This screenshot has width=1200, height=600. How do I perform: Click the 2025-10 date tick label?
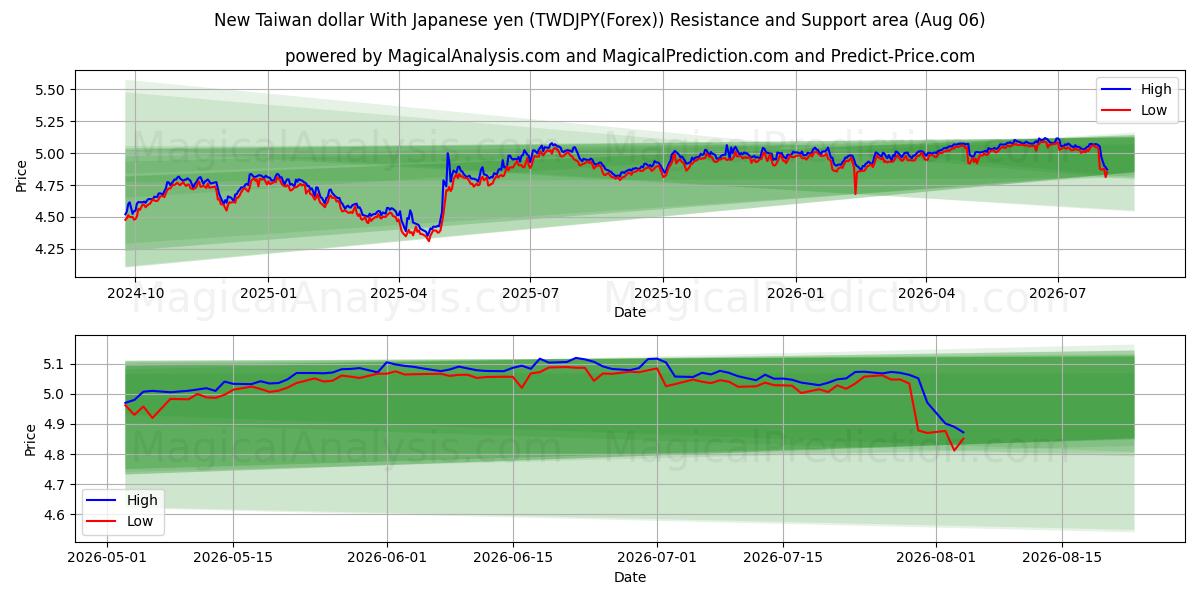tap(662, 293)
